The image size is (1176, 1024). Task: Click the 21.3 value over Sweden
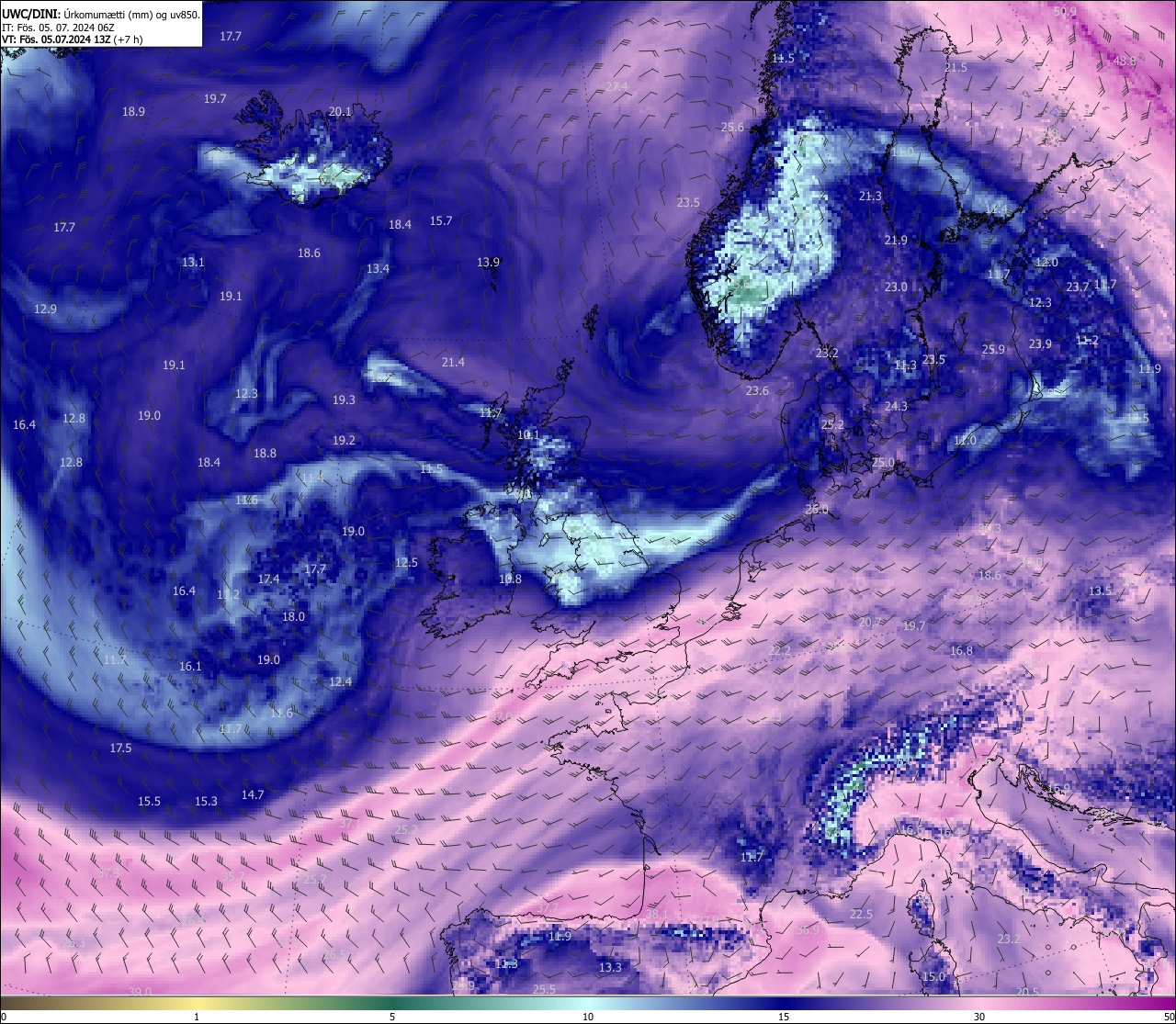[x=870, y=196]
